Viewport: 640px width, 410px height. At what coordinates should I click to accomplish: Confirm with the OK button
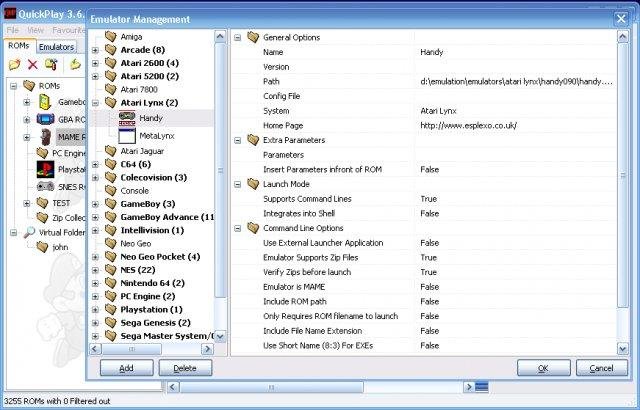544,368
